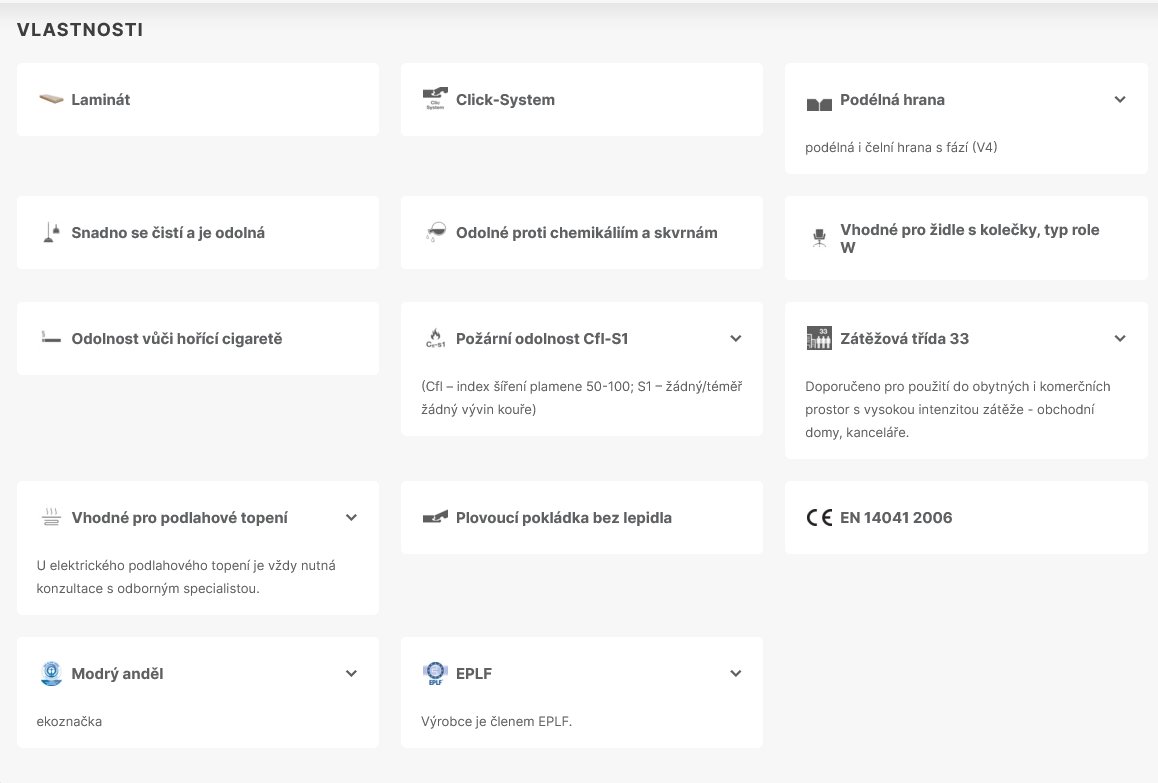Click the EPLF logo icon
Image resolution: width=1158 pixels, height=783 pixels.
(435, 674)
